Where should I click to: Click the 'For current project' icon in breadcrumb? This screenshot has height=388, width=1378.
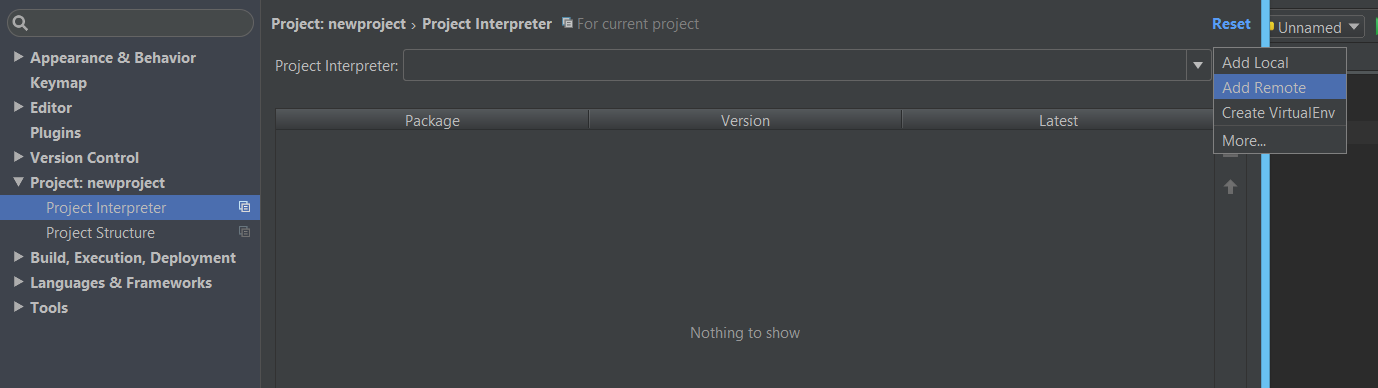[567, 23]
